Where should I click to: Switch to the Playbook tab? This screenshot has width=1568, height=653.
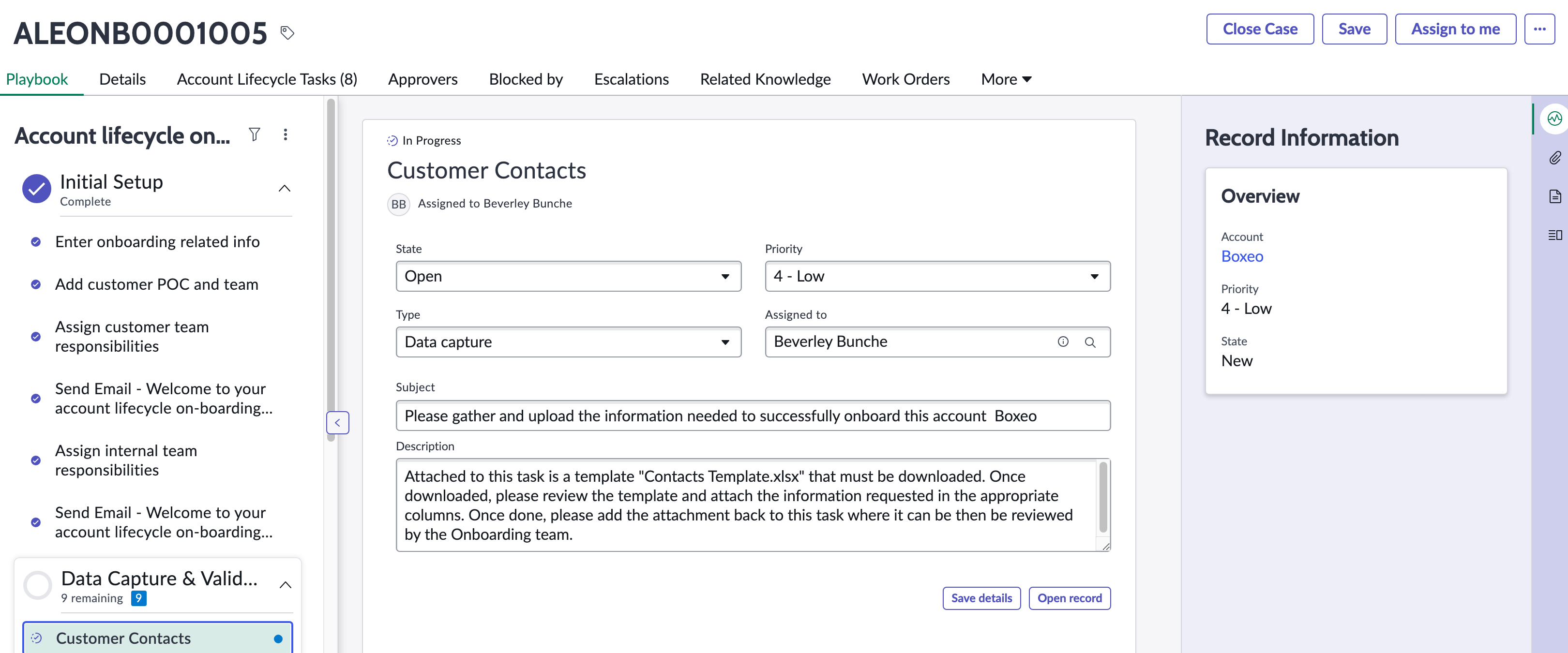point(37,79)
